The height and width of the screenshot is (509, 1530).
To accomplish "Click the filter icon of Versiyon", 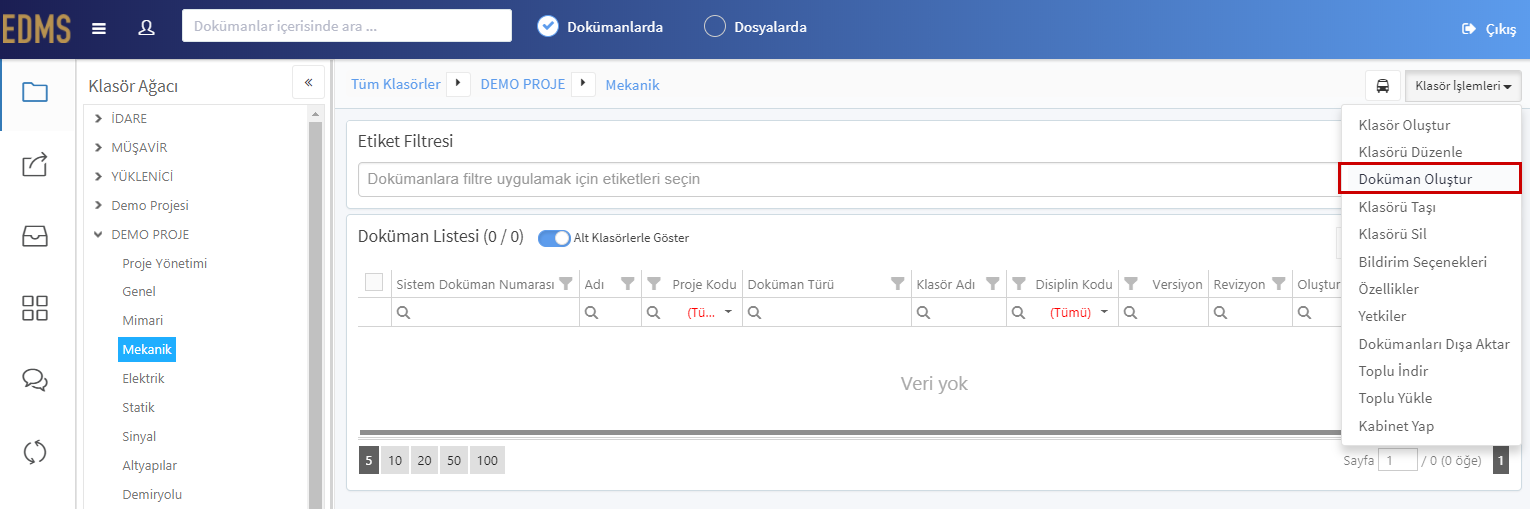I will [x=1131, y=284].
